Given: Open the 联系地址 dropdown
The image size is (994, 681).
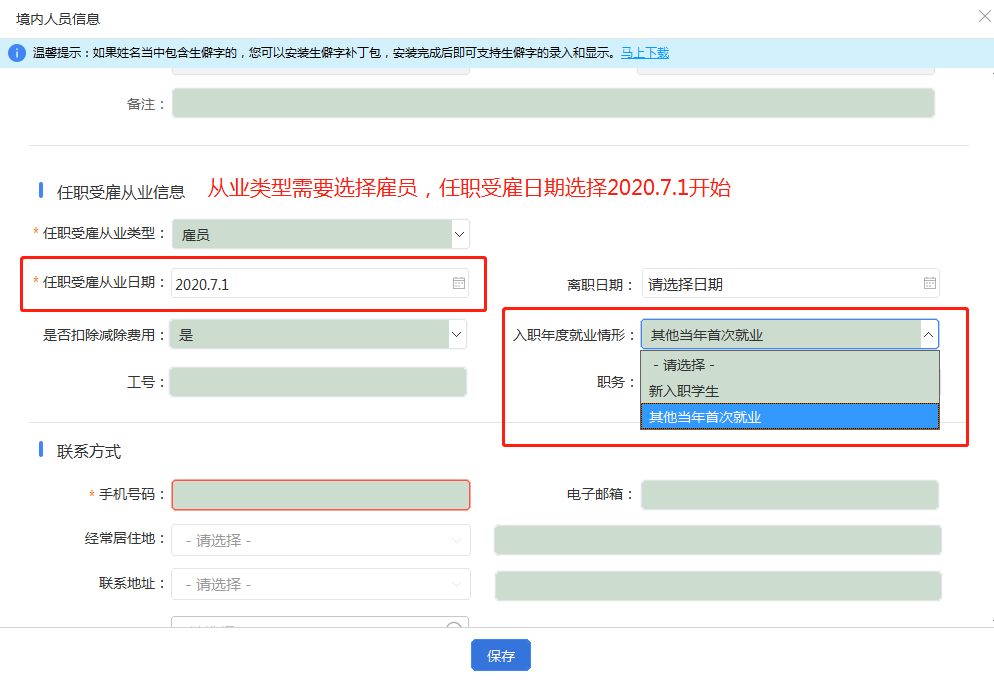Looking at the screenshot, I should click(x=321, y=584).
